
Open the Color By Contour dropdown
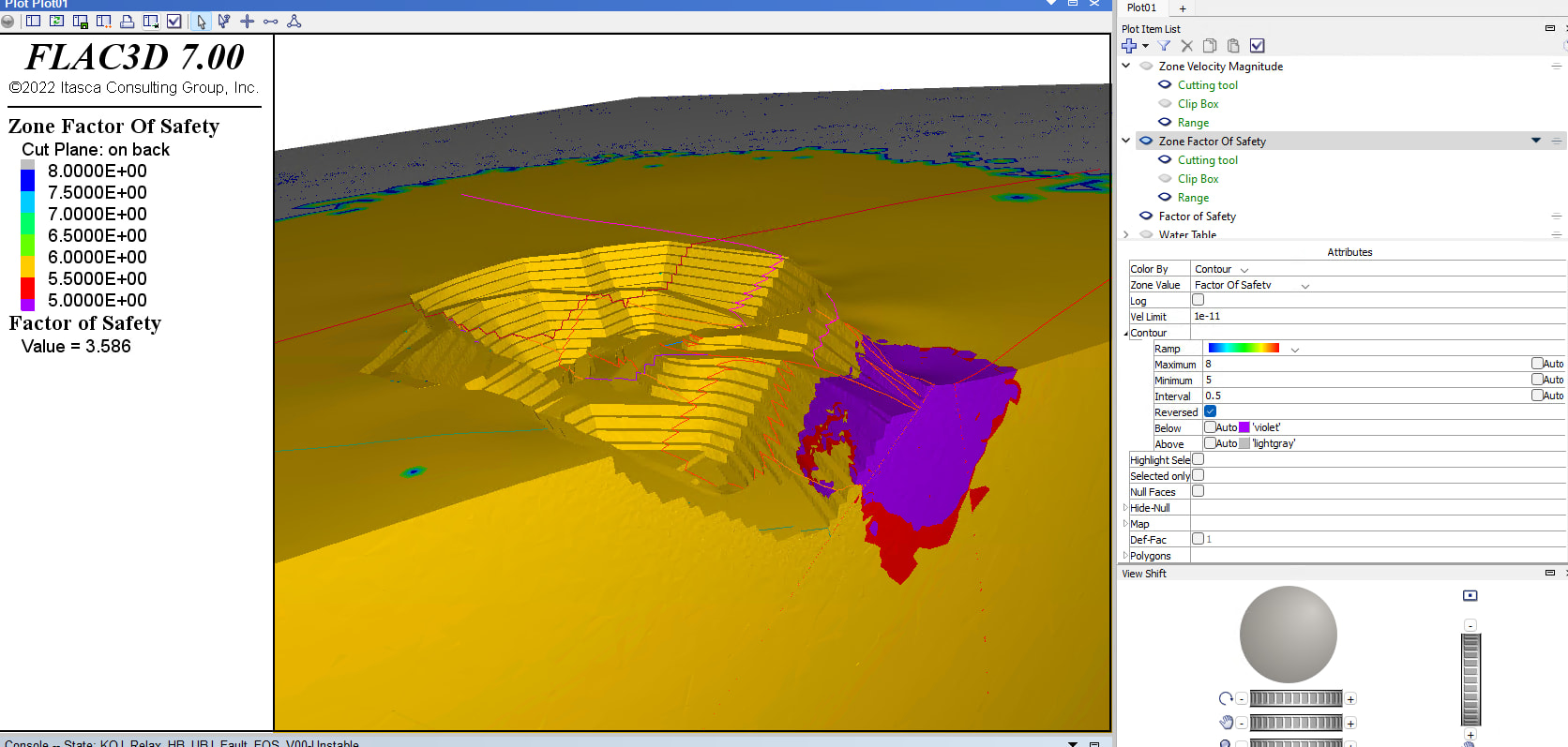1244,270
